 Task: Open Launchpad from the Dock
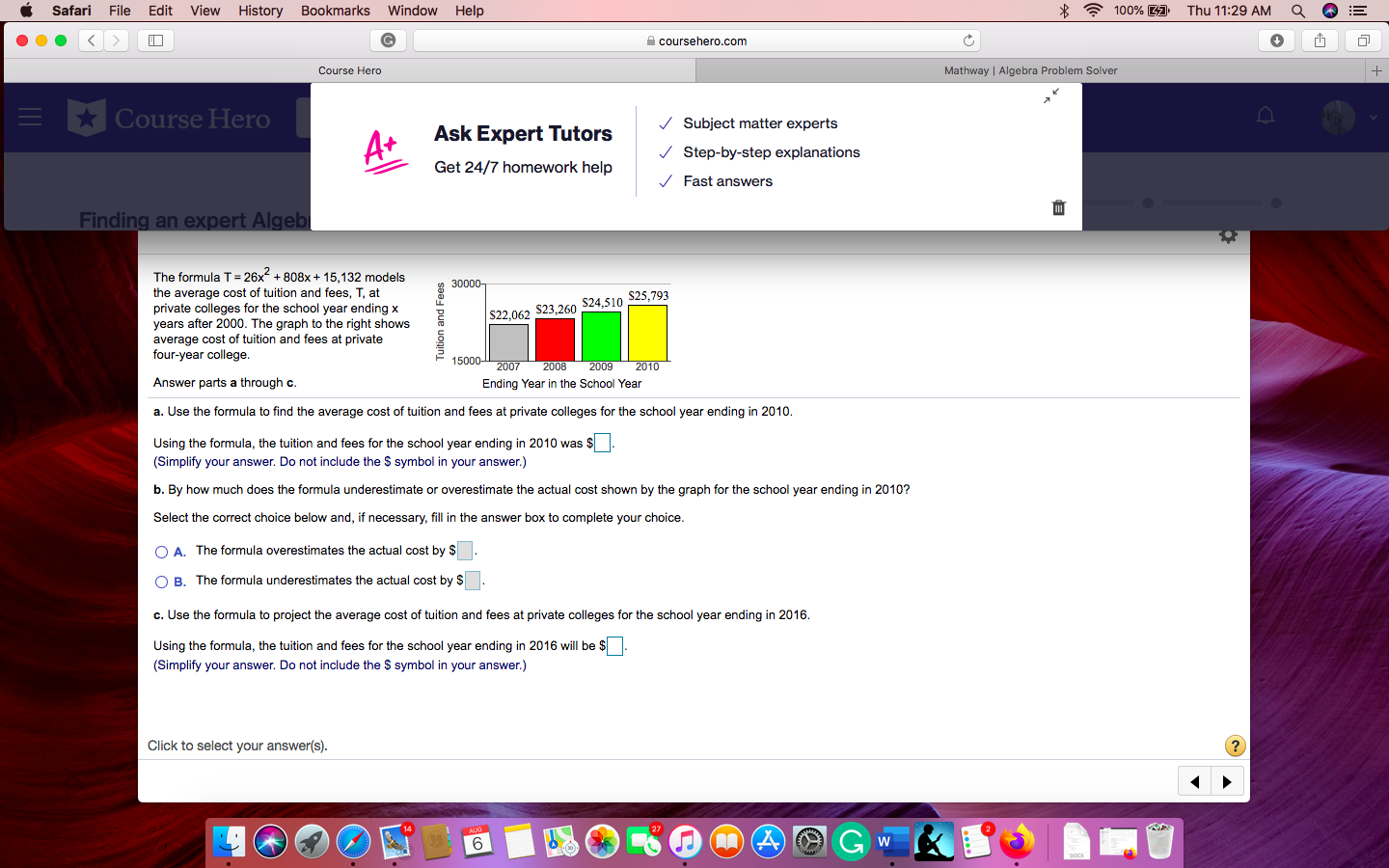pyautogui.click(x=312, y=842)
